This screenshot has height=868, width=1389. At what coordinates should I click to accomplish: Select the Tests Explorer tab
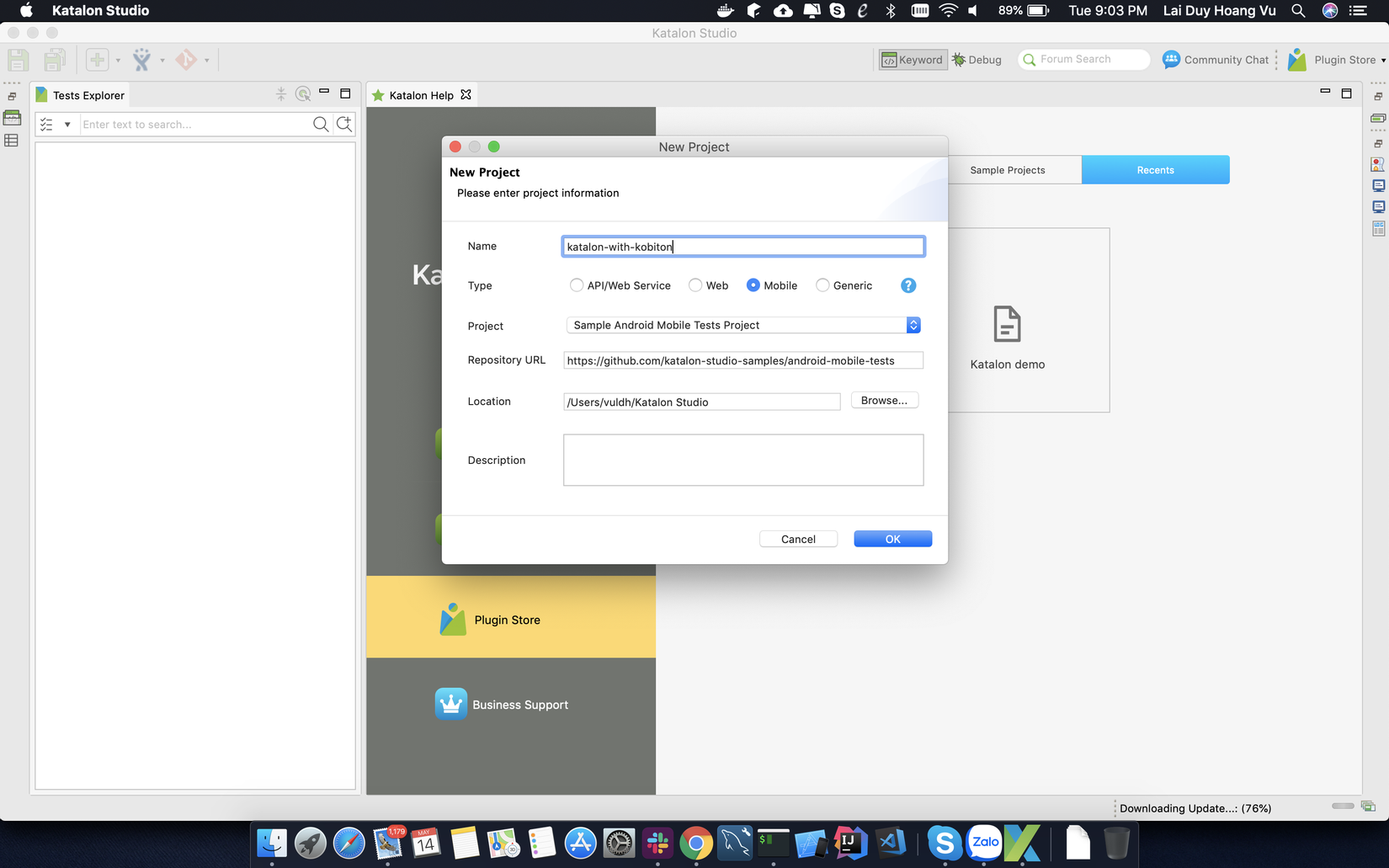[x=80, y=95]
